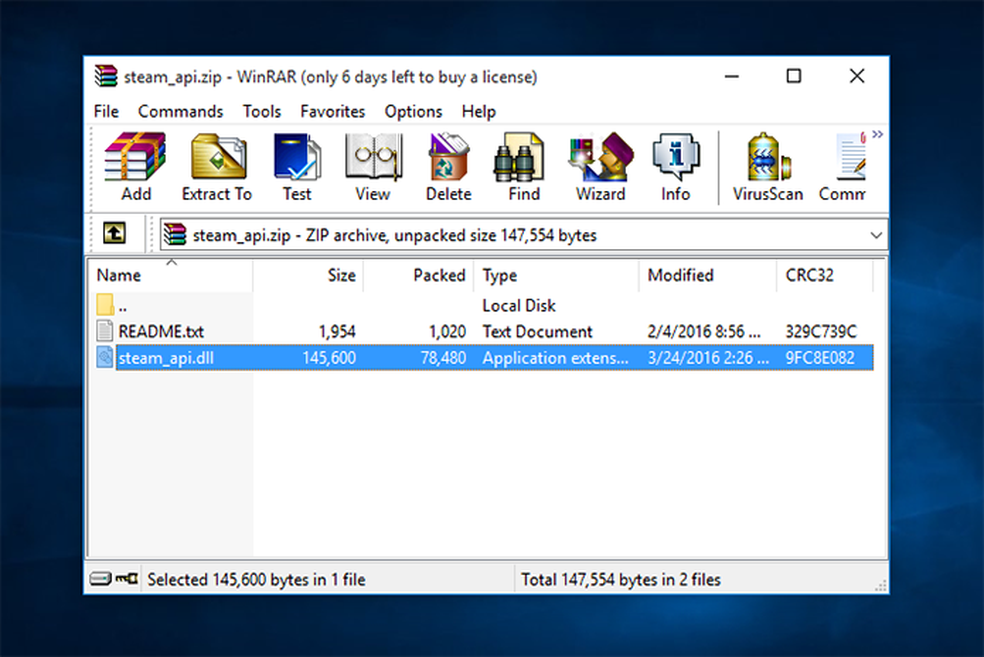Open the View file tool
Image resolution: width=984 pixels, height=657 pixels.
coord(372,167)
